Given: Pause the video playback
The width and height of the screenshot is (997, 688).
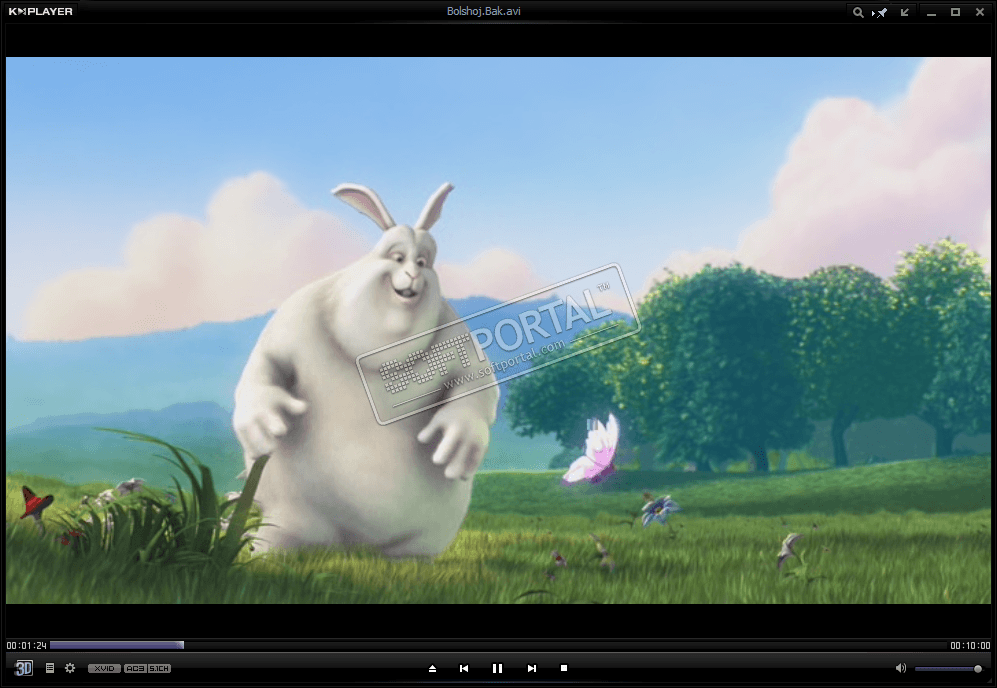Looking at the screenshot, I should tap(497, 668).
